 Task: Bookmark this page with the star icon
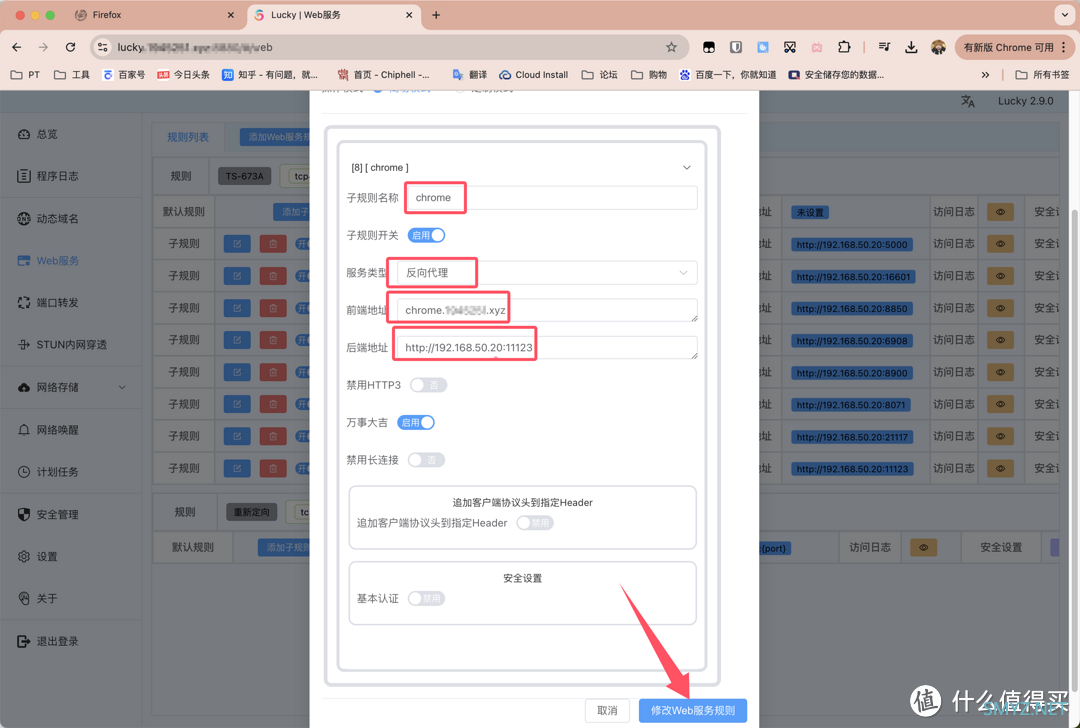[x=671, y=48]
